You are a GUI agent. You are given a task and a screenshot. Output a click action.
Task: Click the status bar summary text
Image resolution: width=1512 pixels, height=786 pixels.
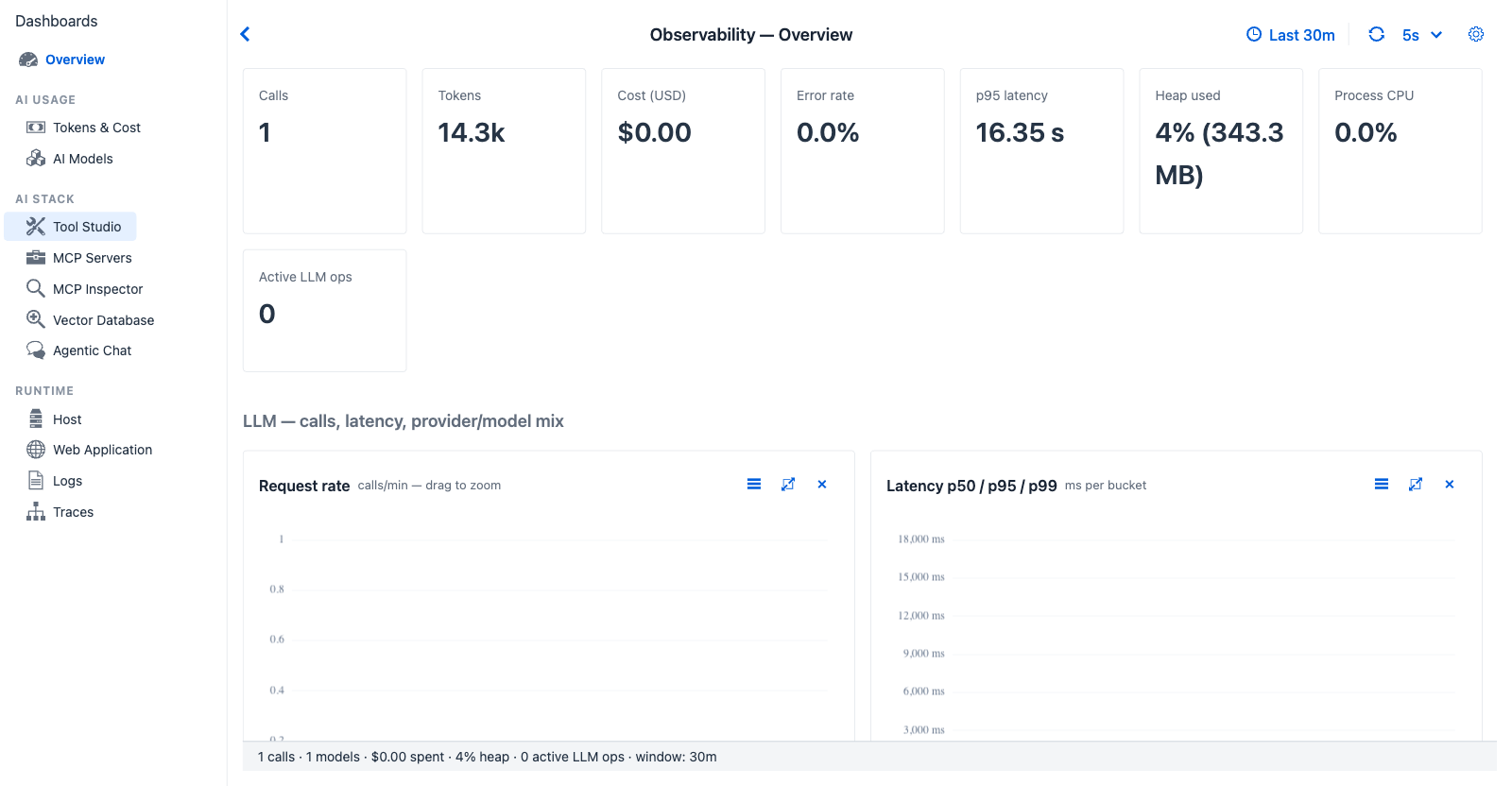[x=488, y=757]
